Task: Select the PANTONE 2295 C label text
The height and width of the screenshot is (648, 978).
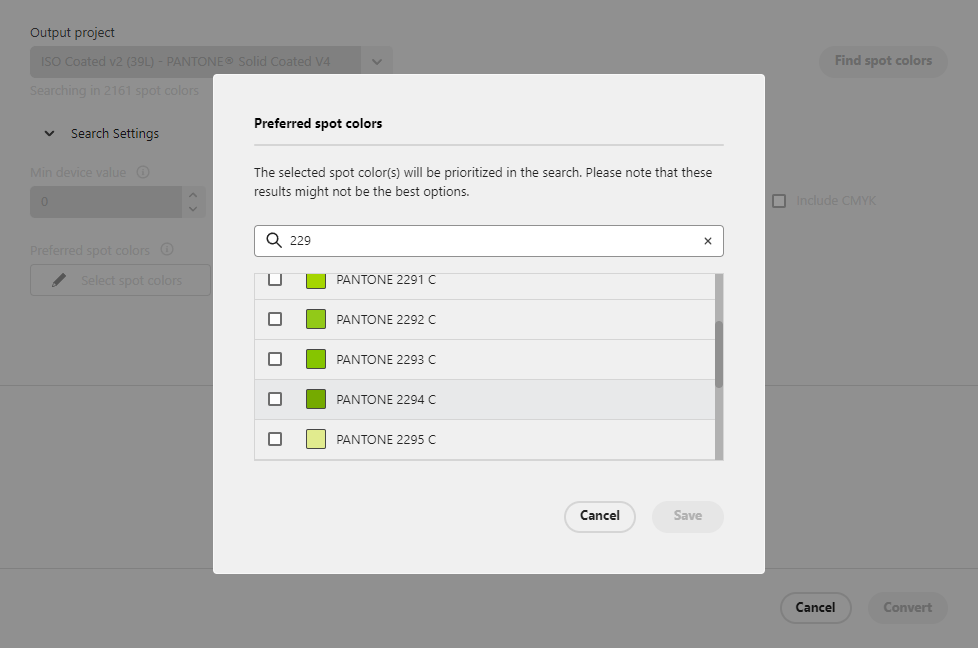Action: point(386,439)
